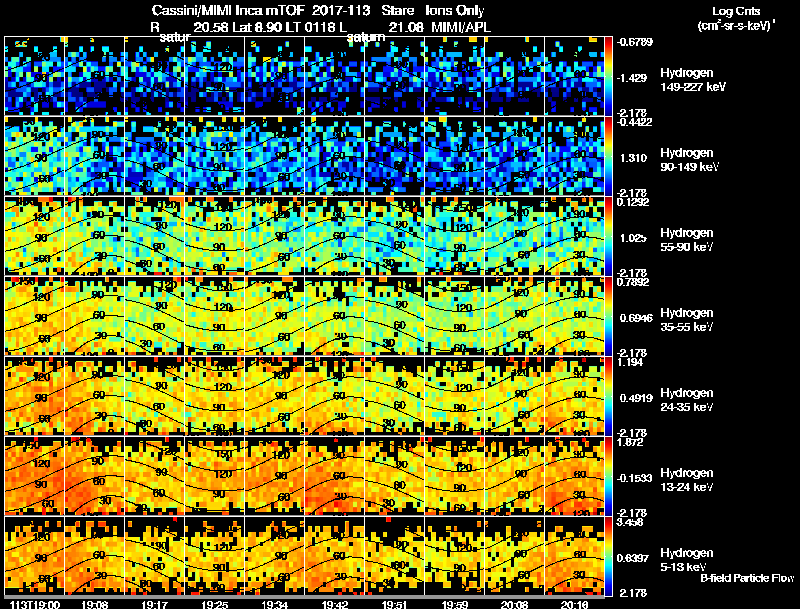The image size is (800, 609).
Task: Click the 'Hydrogen 5-13 keV' row label
Action: [x=687, y=560]
